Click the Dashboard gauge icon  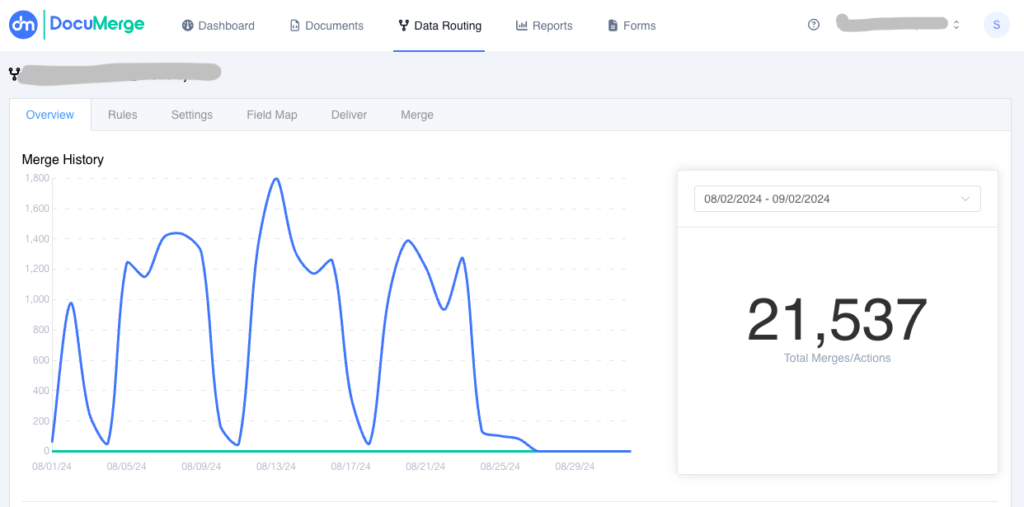pos(187,25)
